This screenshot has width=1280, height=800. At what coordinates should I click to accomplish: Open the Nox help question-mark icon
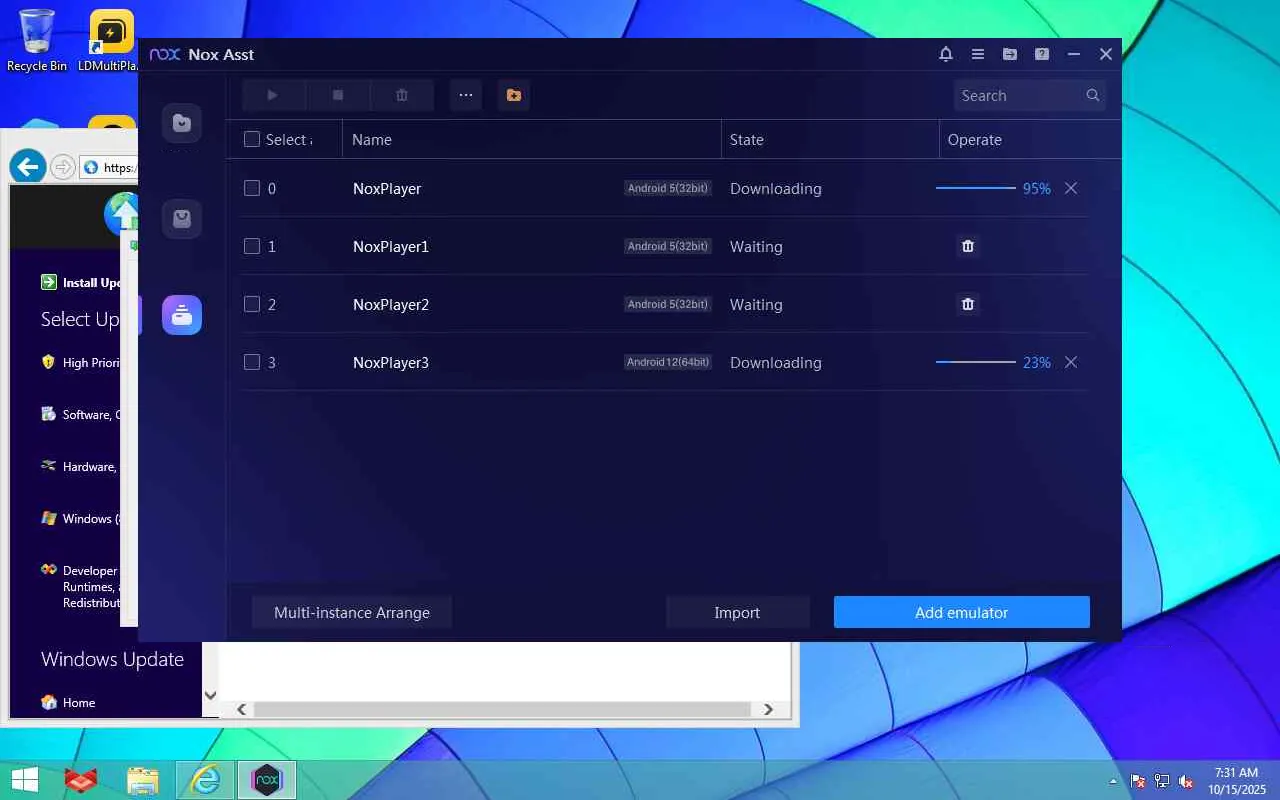point(1042,54)
